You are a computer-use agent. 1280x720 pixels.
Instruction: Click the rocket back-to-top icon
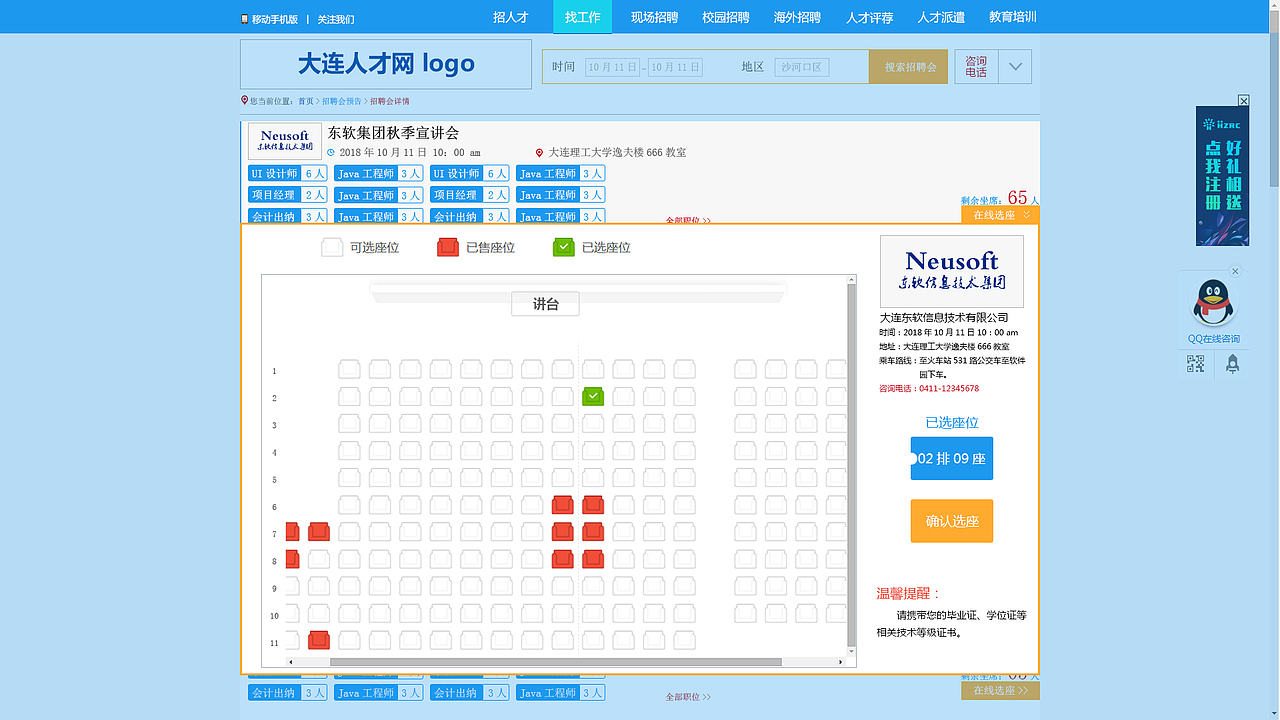click(1232, 364)
